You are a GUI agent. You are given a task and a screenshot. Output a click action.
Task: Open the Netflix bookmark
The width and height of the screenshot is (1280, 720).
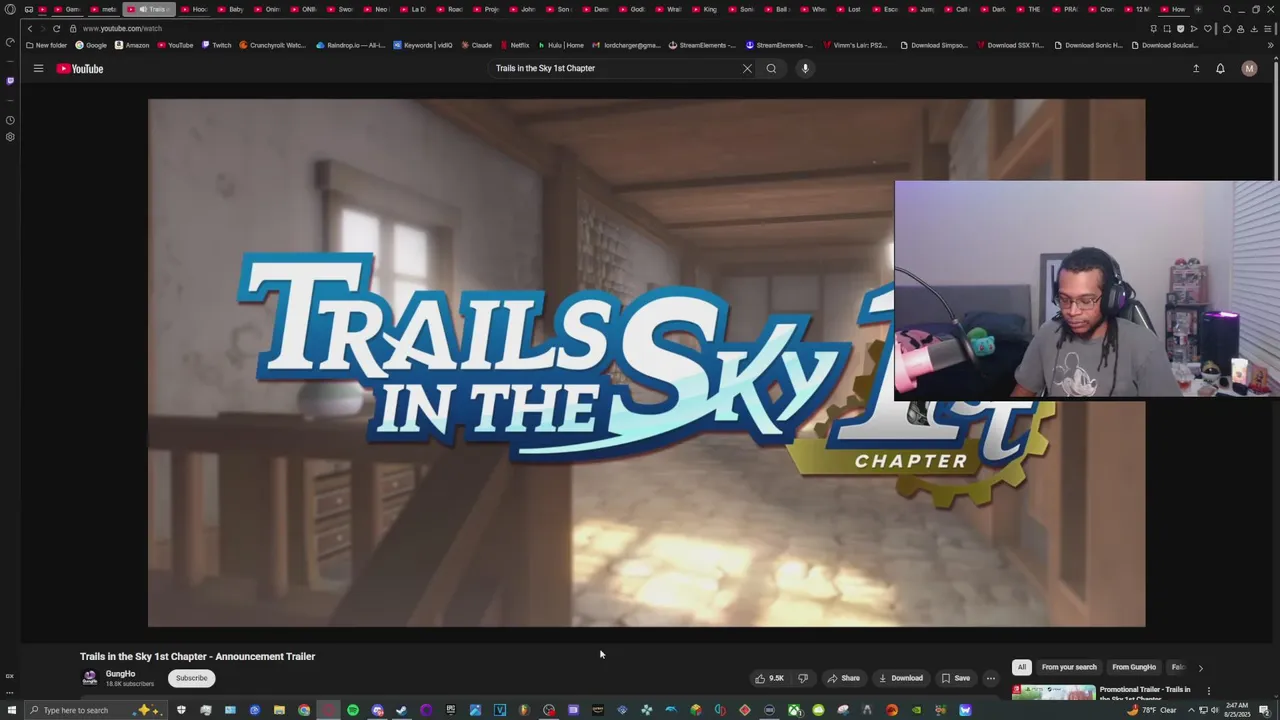tap(514, 45)
